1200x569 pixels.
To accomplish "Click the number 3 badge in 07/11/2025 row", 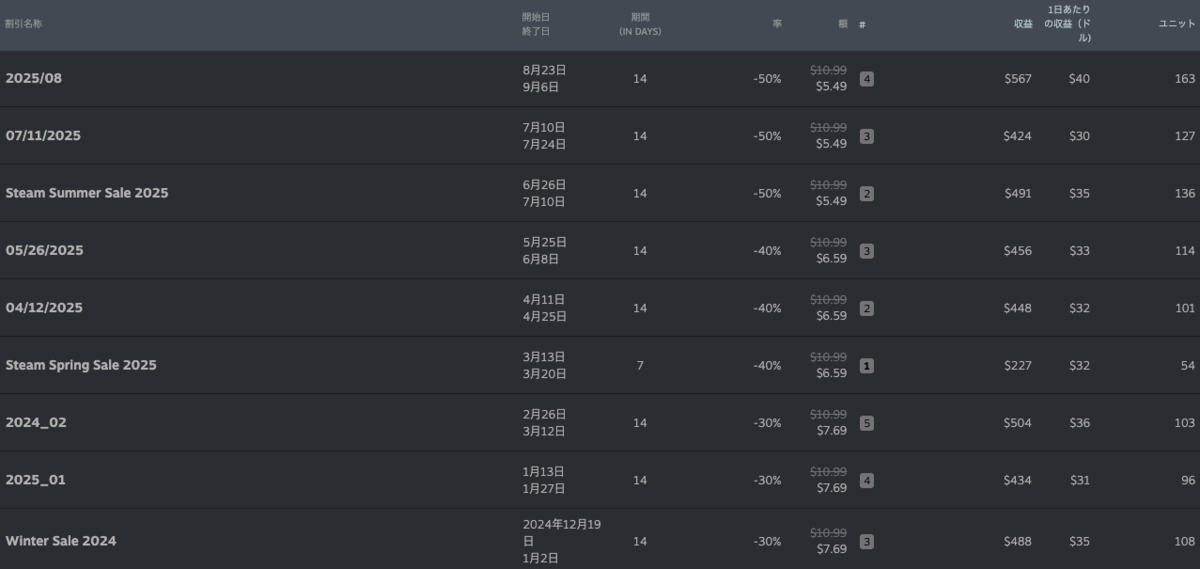I will click(867, 136).
